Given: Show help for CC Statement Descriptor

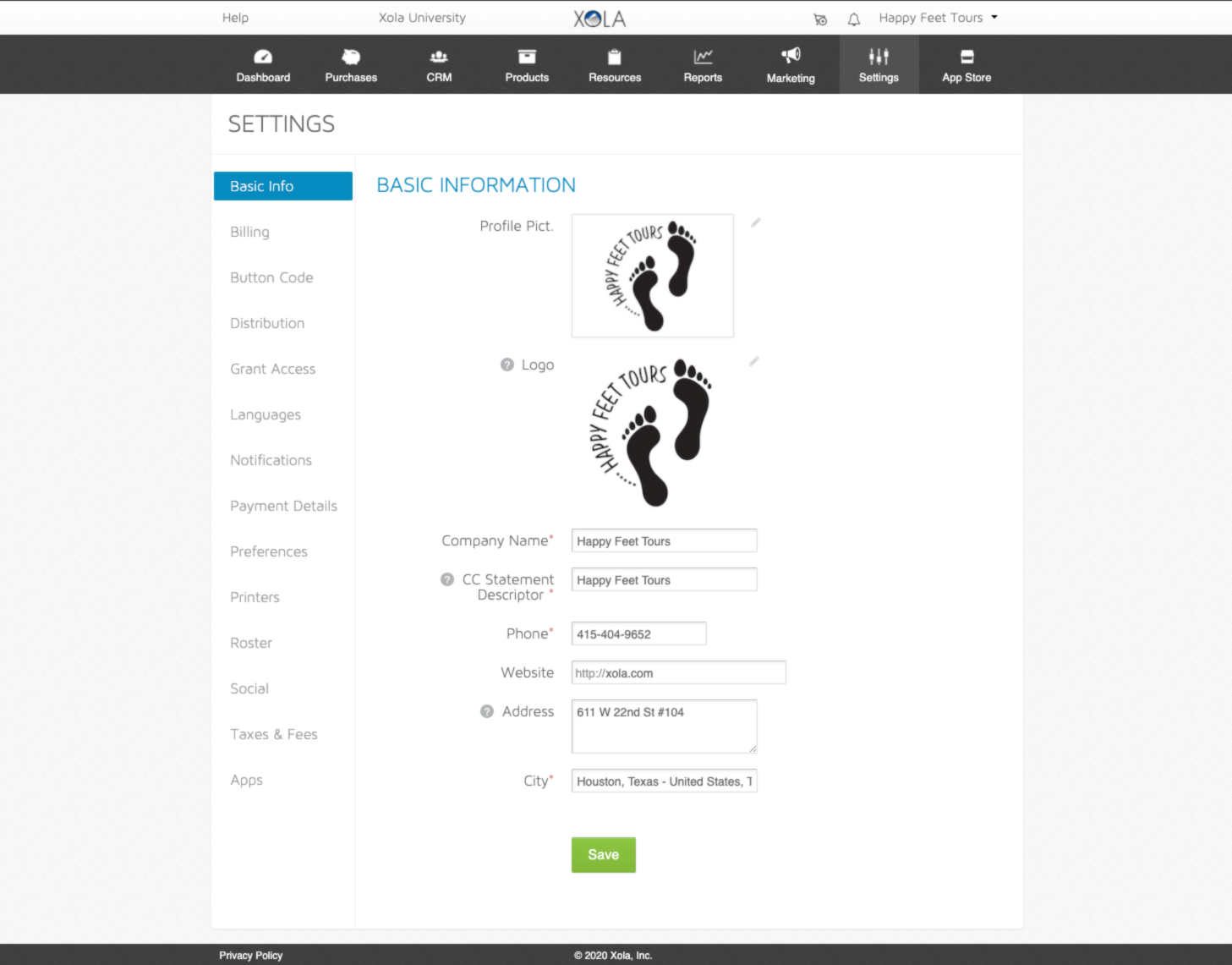Looking at the screenshot, I should (x=447, y=579).
